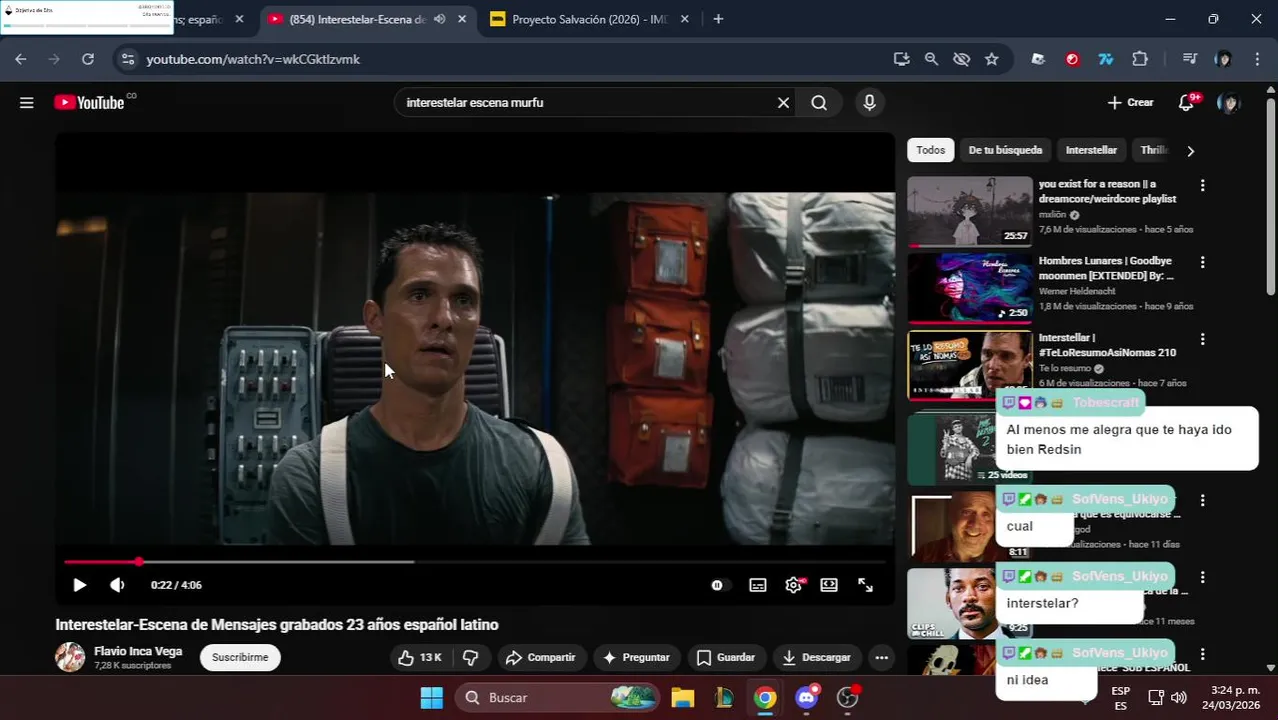Toggle subtitles with the captions button
Image resolution: width=1278 pixels, height=720 pixels.
pos(758,585)
